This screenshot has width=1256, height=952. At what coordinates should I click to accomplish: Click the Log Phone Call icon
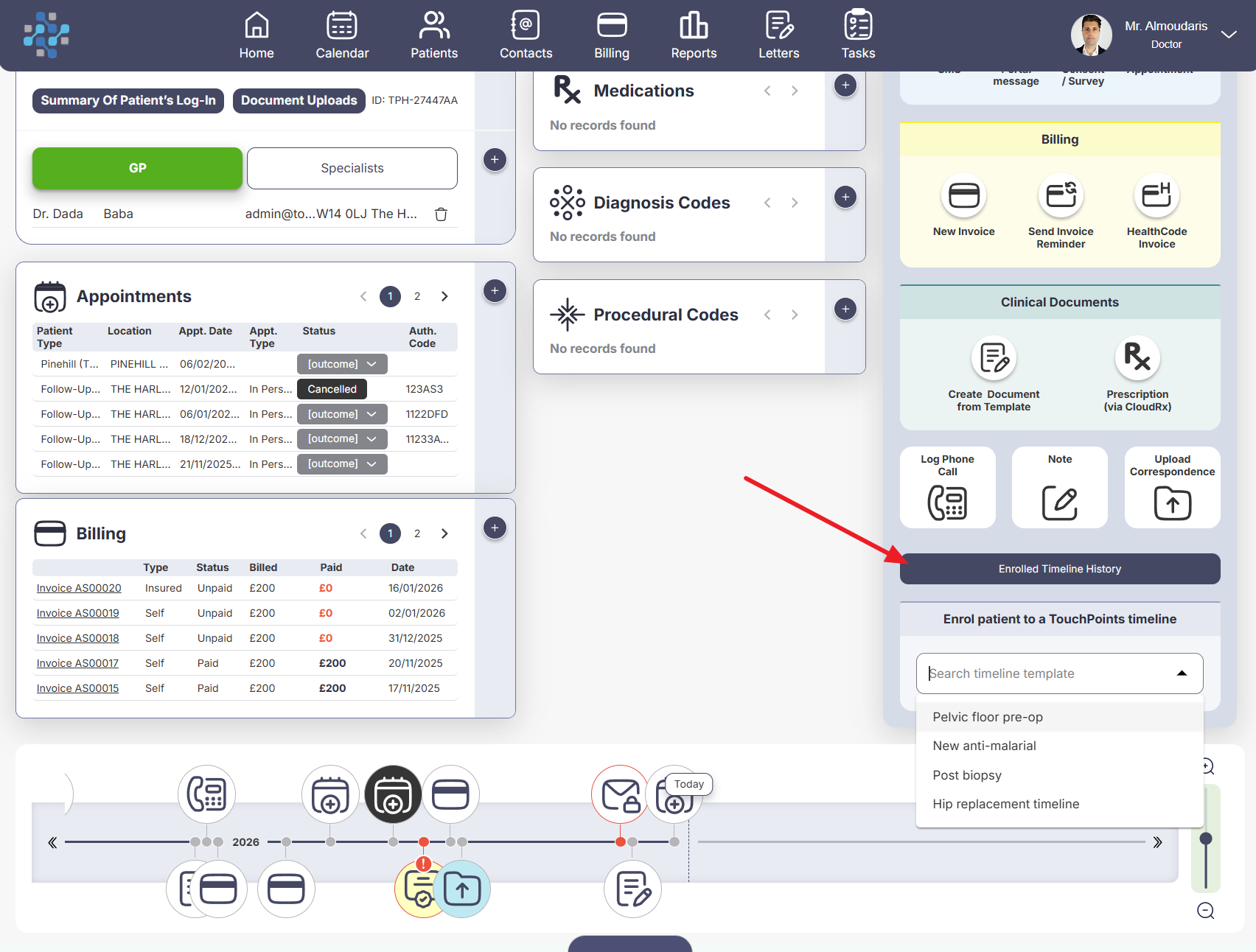coord(947,503)
